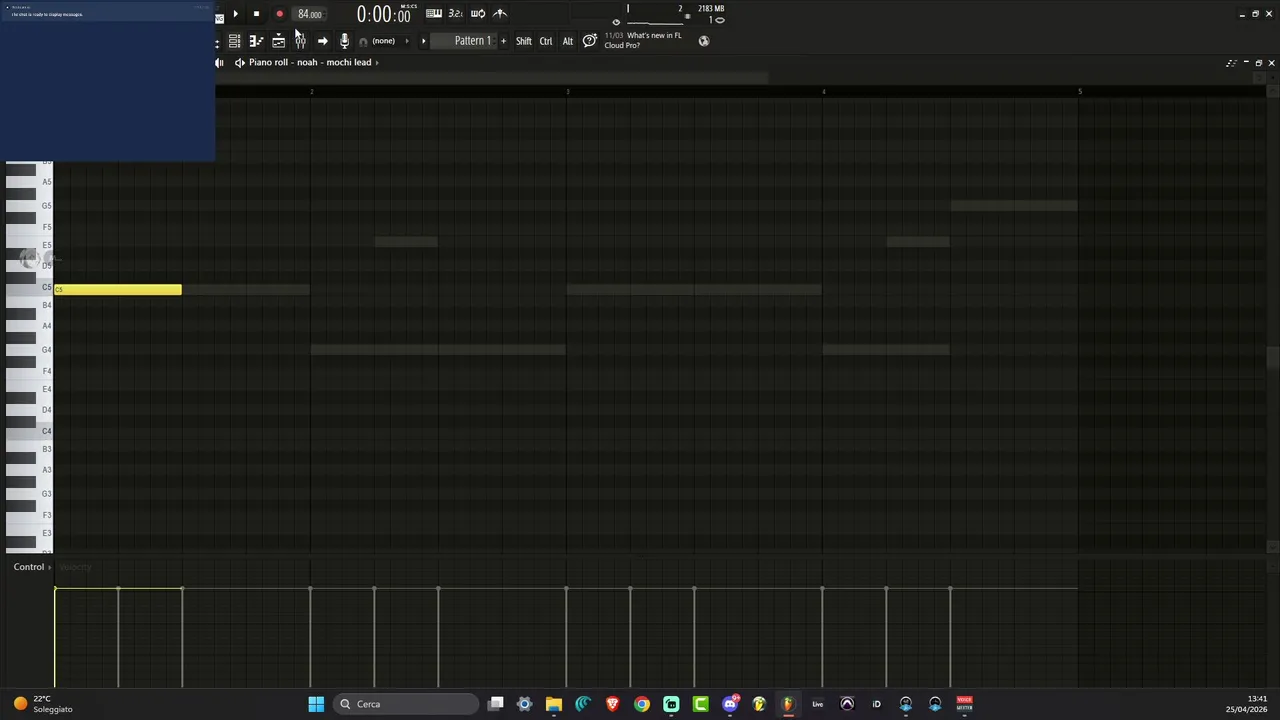Select the yellow C5 note

pos(118,290)
